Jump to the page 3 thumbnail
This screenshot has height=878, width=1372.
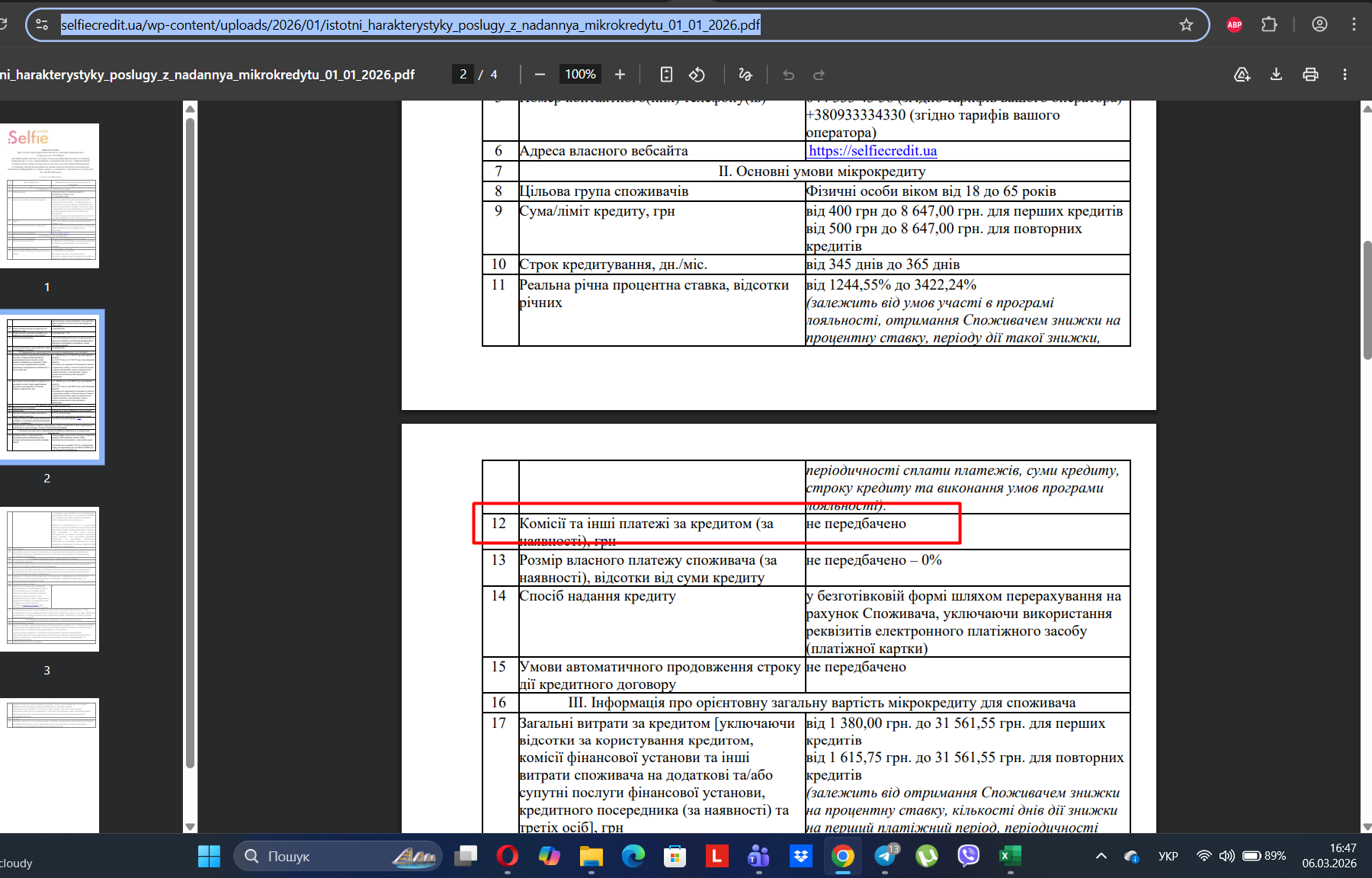50,579
